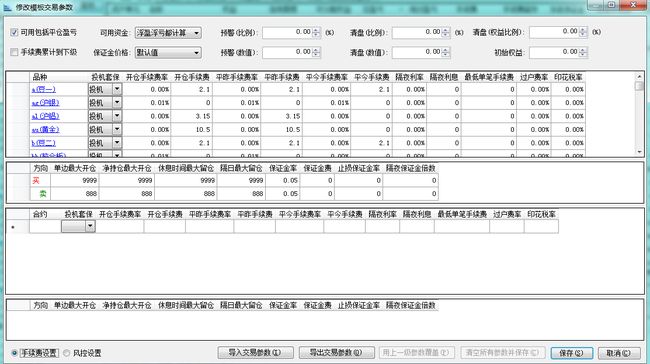Click the 单边最大开仓 cell 888 in 卖 row
The image size is (650, 364).
coord(75,194)
